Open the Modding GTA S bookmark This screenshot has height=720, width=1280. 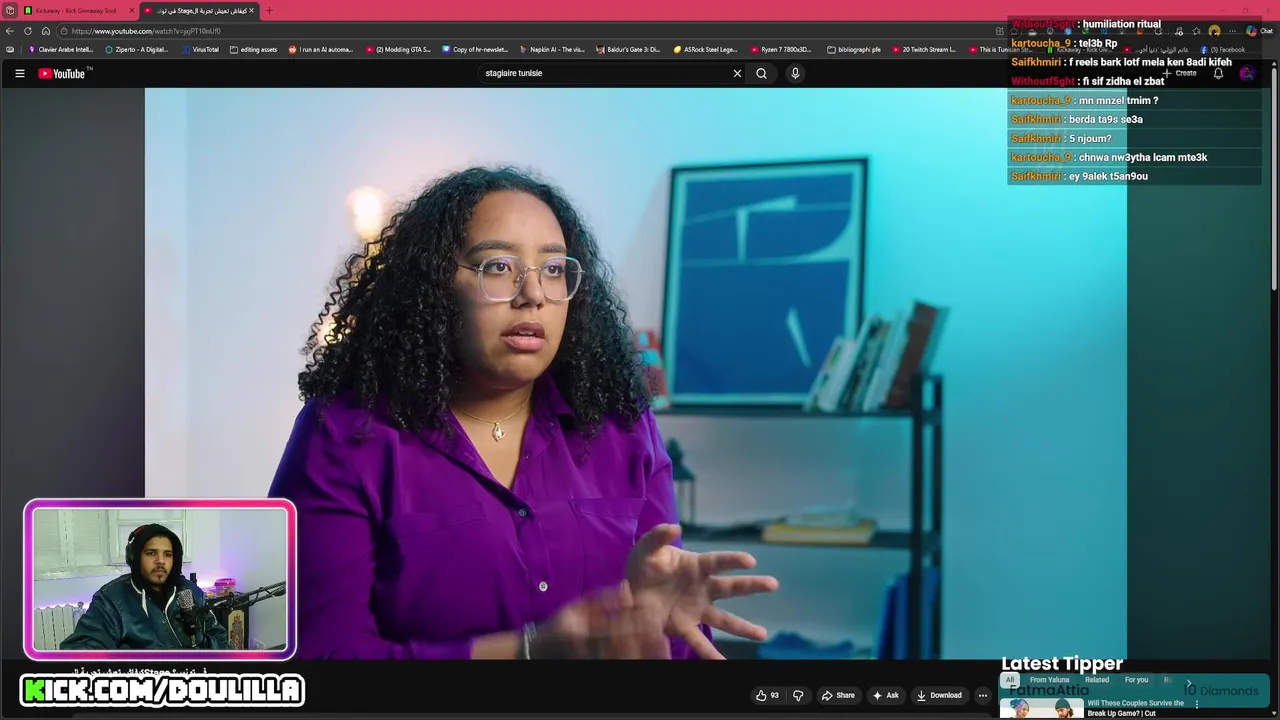398,49
